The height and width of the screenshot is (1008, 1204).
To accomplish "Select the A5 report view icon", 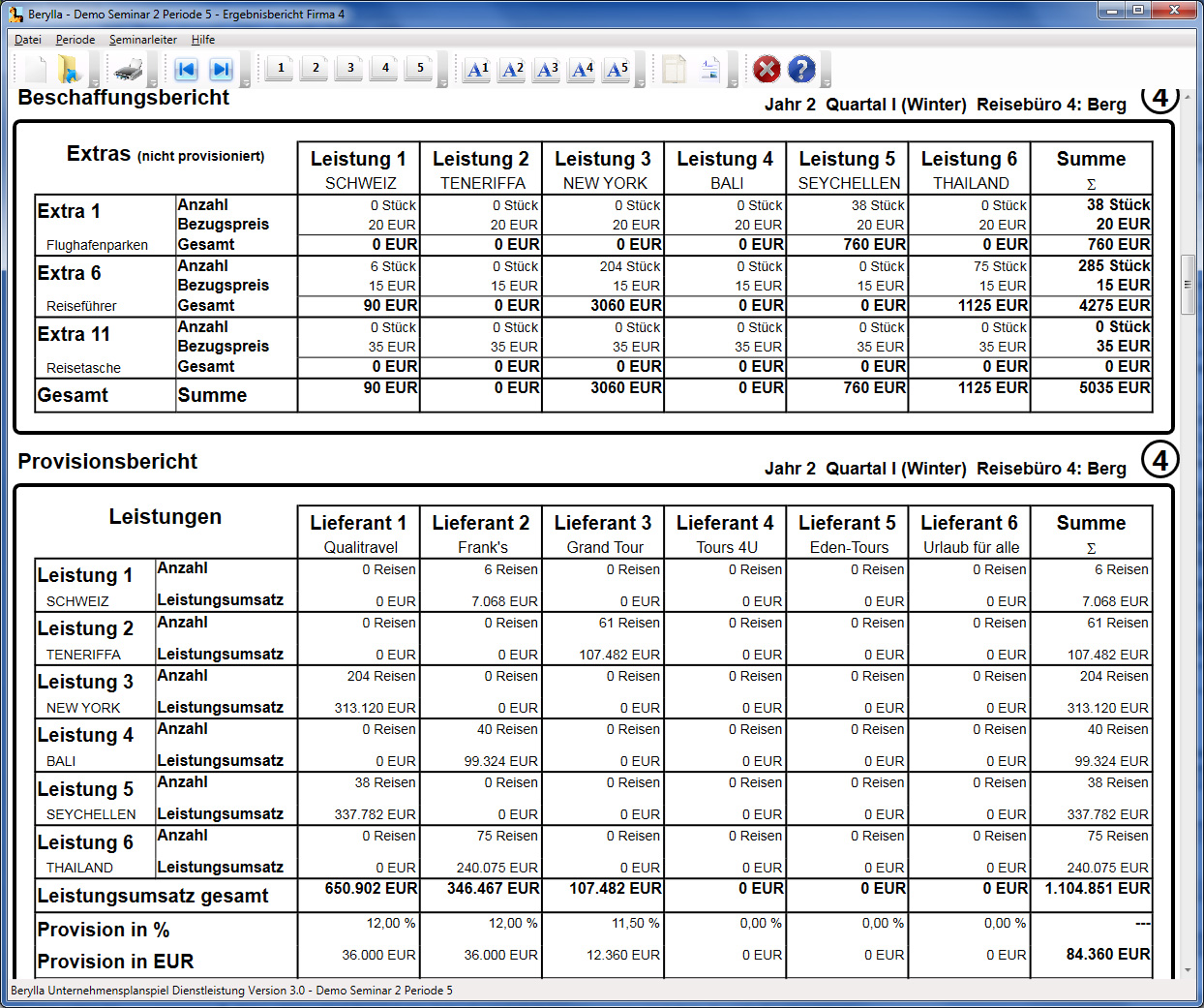I will 617,70.
